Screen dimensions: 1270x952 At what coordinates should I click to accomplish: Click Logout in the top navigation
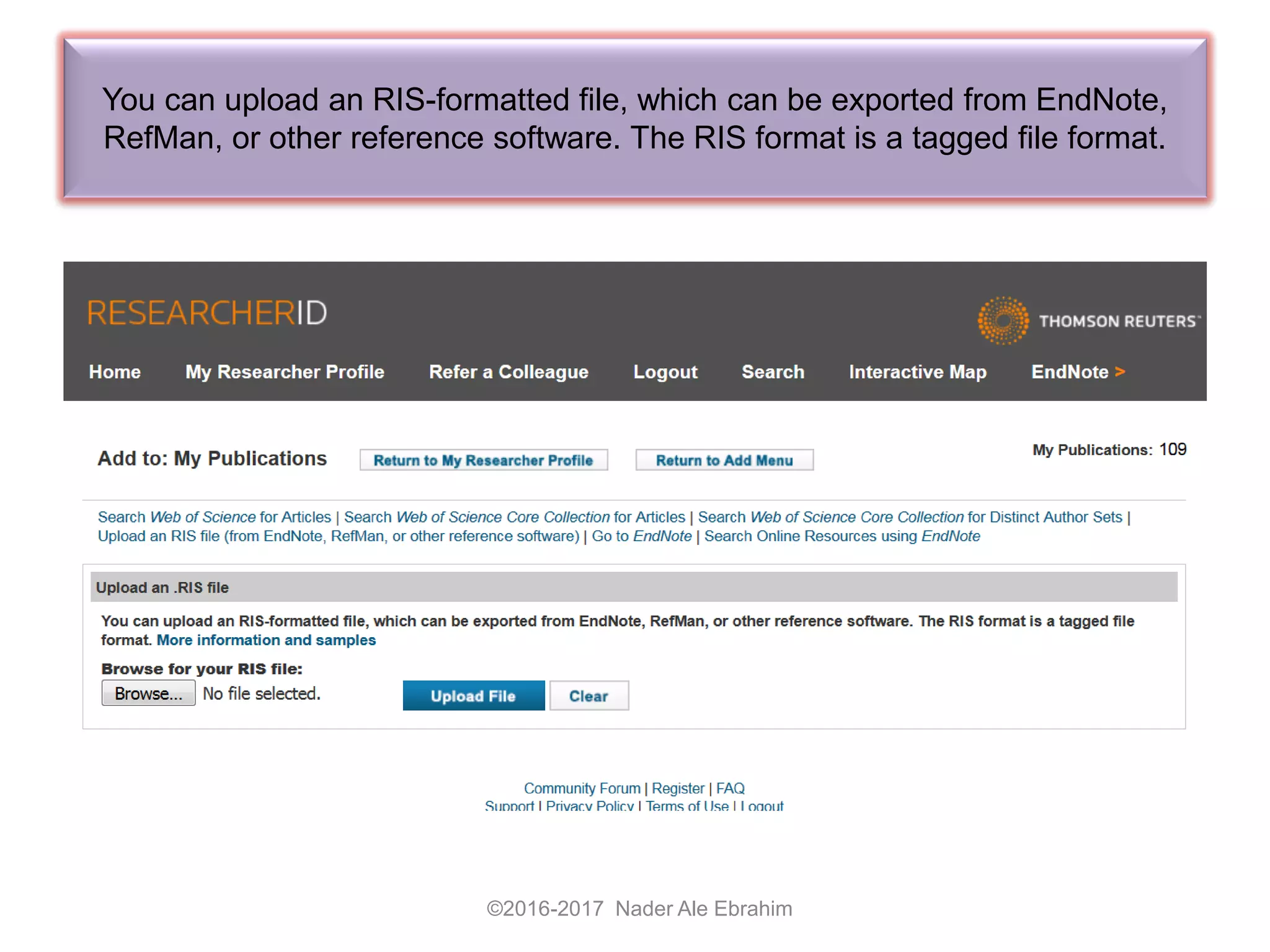point(665,372)
